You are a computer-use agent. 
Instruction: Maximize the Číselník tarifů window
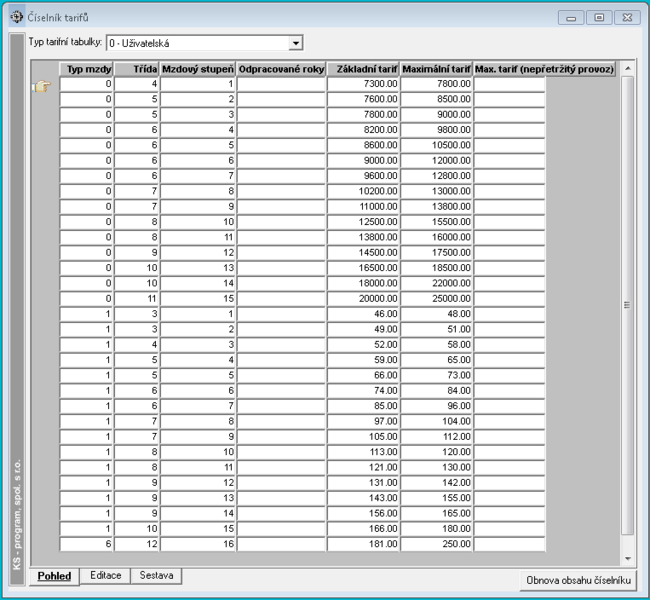(x=599, y=17)
